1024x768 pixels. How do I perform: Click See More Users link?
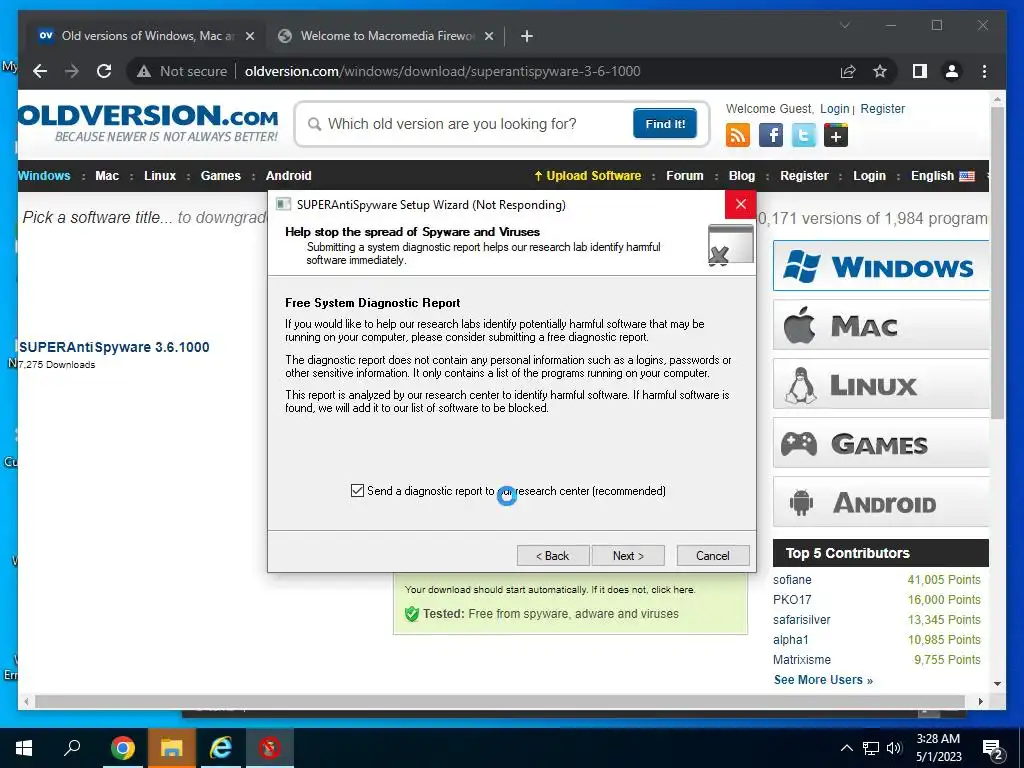coord(823,680)
